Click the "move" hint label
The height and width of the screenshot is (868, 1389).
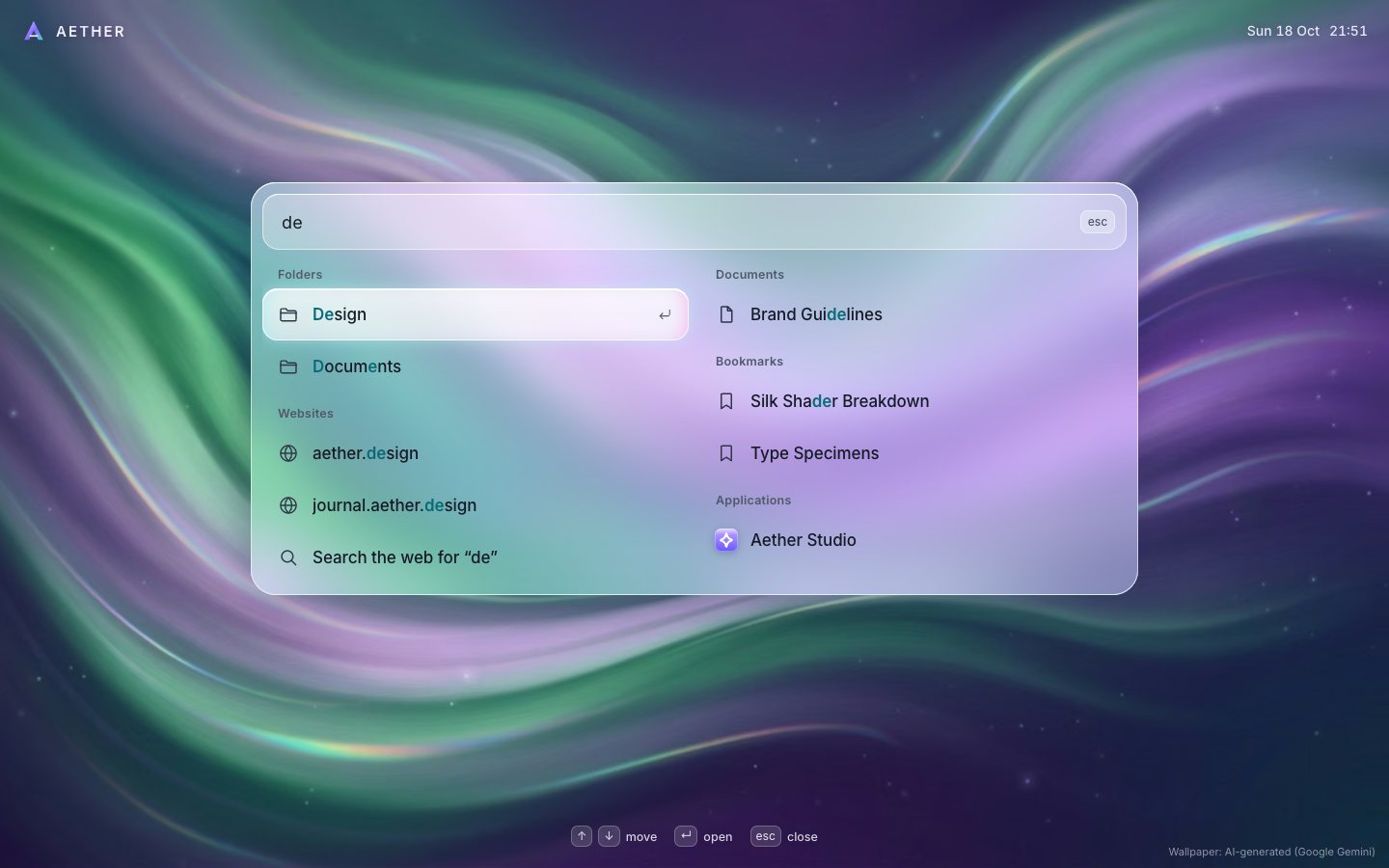[641, 837]
